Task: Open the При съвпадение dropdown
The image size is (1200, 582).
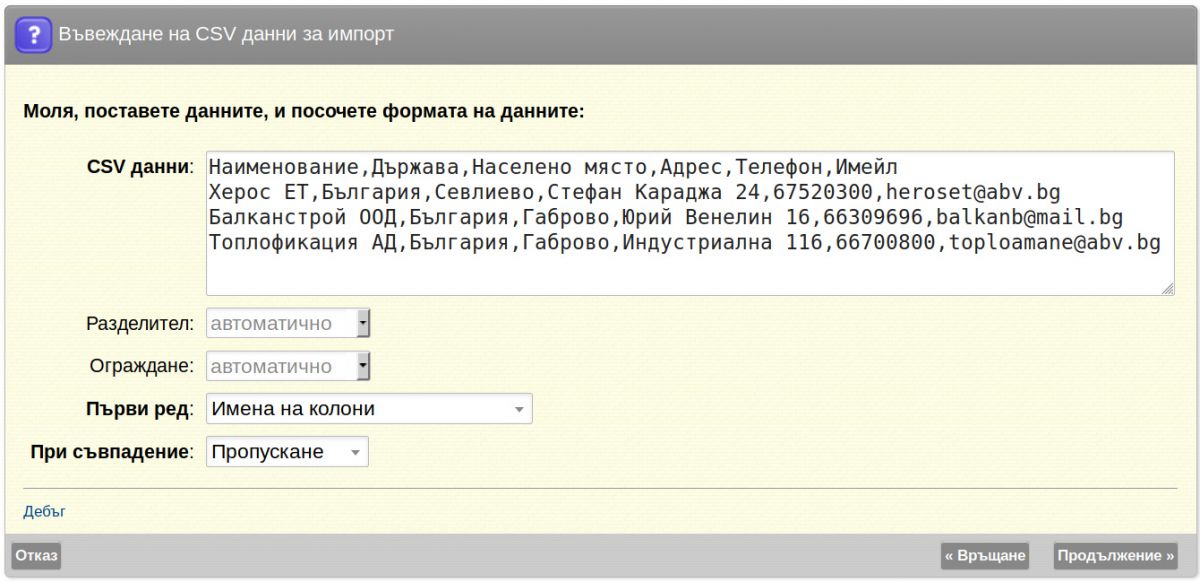Action: pyautogui.click(x=287, y=452)
